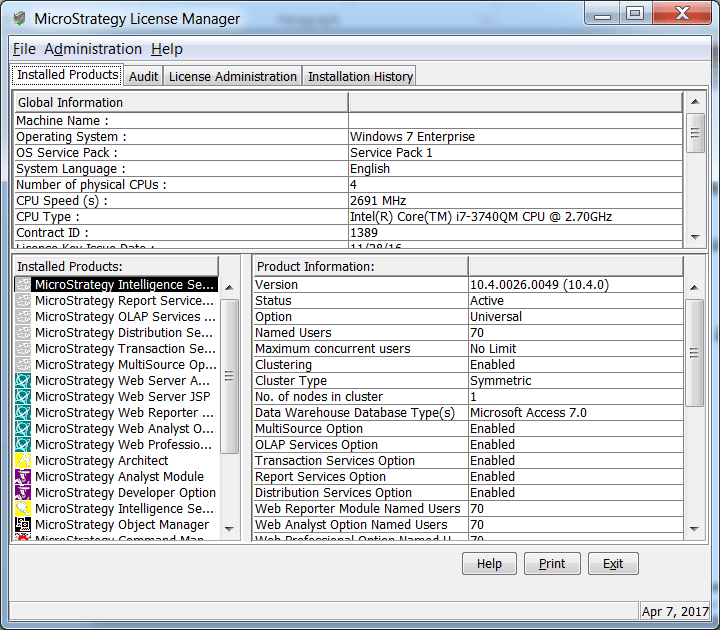
Task: Click the Exit button
Action: pyautogui.click(x=612, y=564)
